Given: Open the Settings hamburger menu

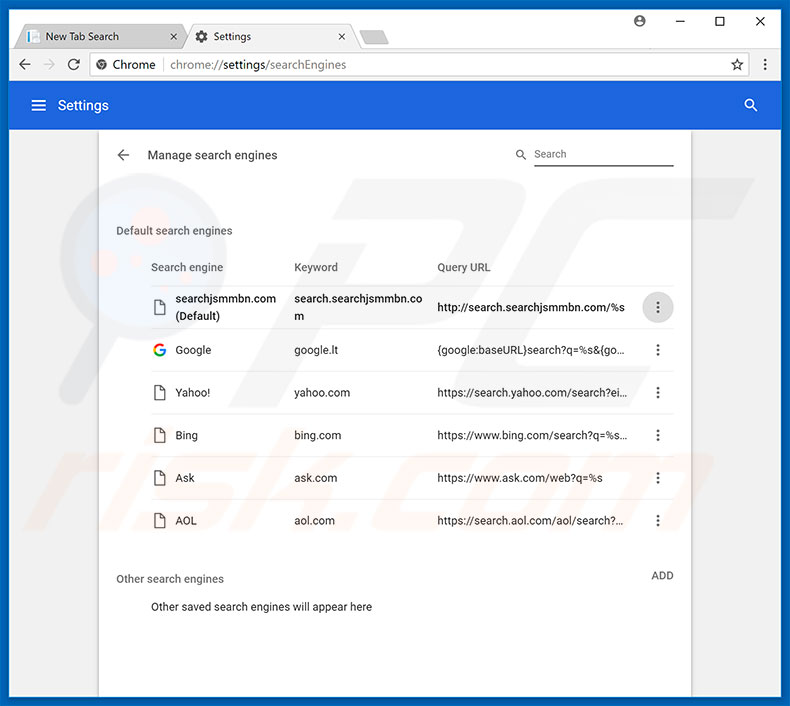Looking at the screenshot, I should (x=39, y=105).
